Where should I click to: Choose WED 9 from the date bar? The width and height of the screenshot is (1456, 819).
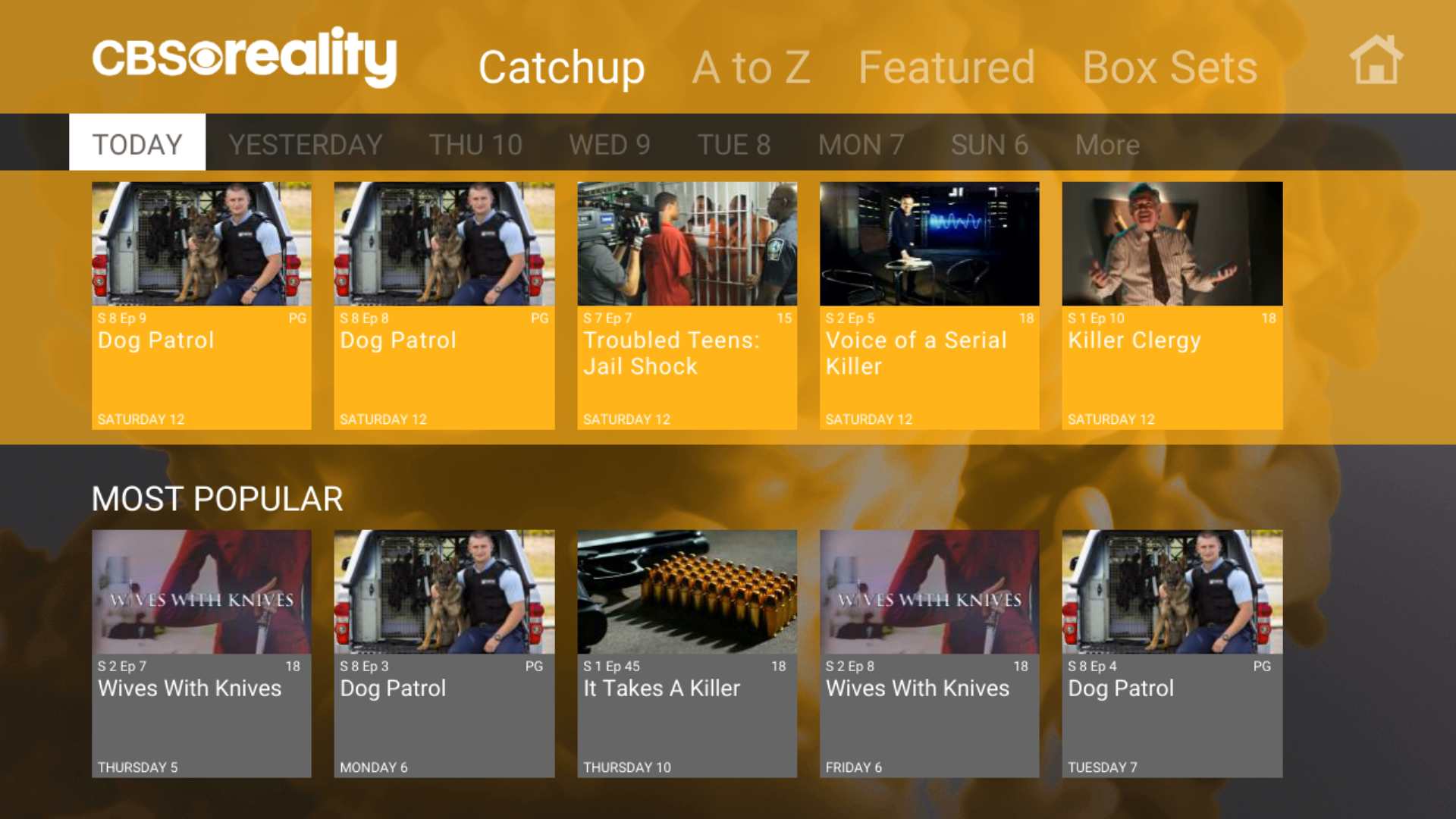point(610,144)
